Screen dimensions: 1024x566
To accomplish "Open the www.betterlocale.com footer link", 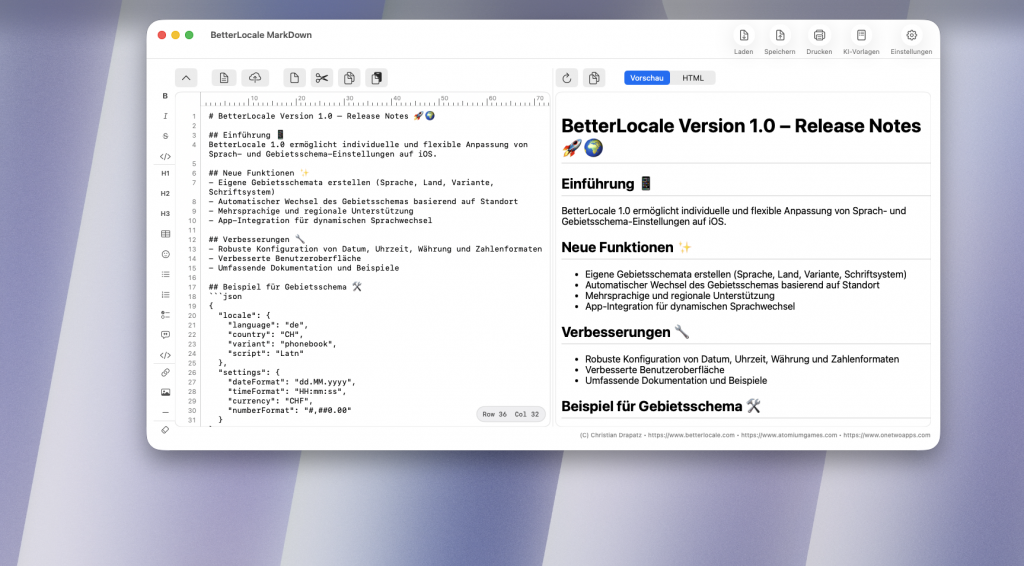I will pyautogui.click(x=691, y=435).
